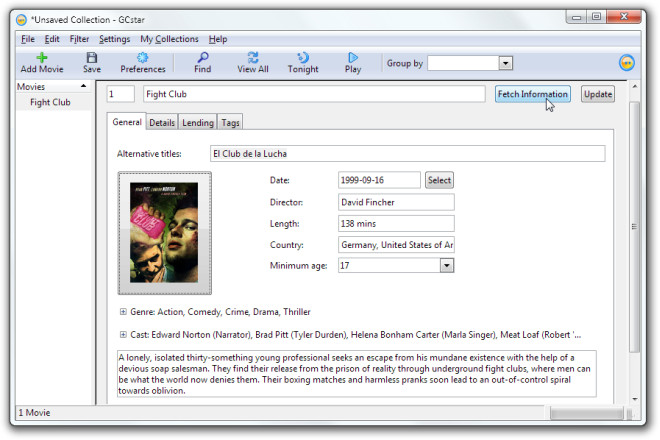Click the vertical scrollbar down arrow

point(634,399)
